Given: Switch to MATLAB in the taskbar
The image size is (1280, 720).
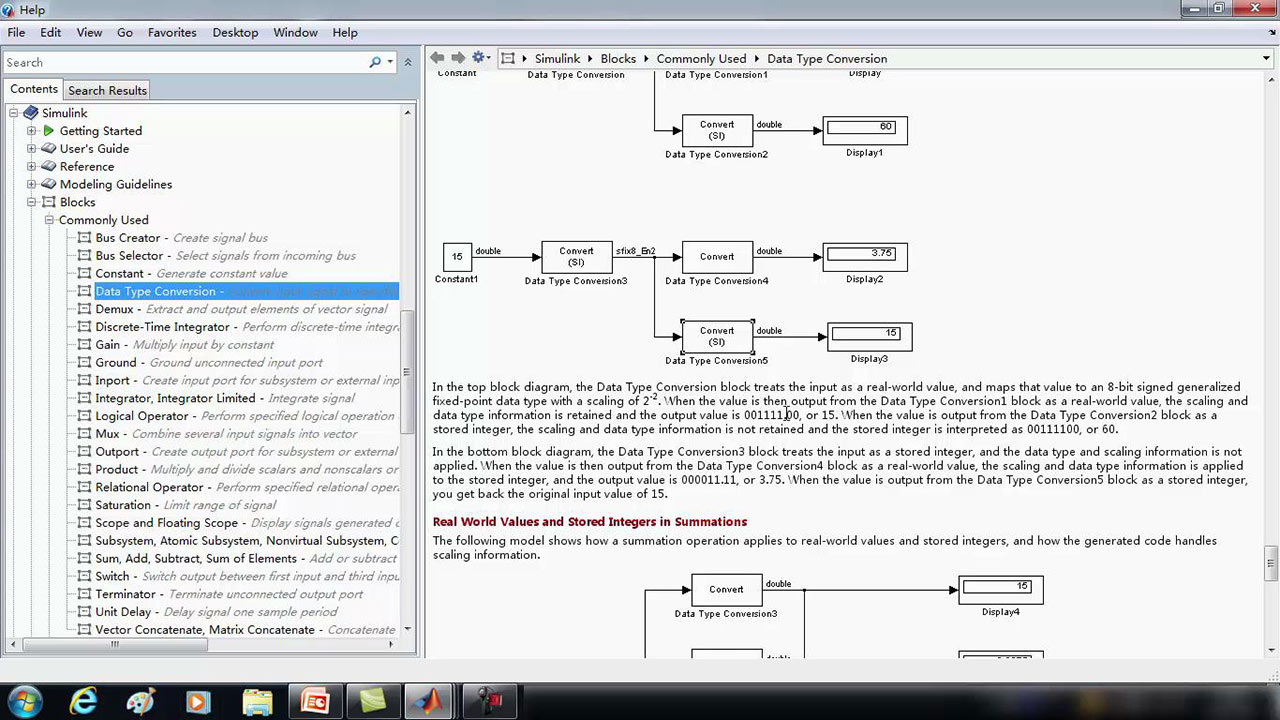Looking at the screenshot, I should 430,701.
